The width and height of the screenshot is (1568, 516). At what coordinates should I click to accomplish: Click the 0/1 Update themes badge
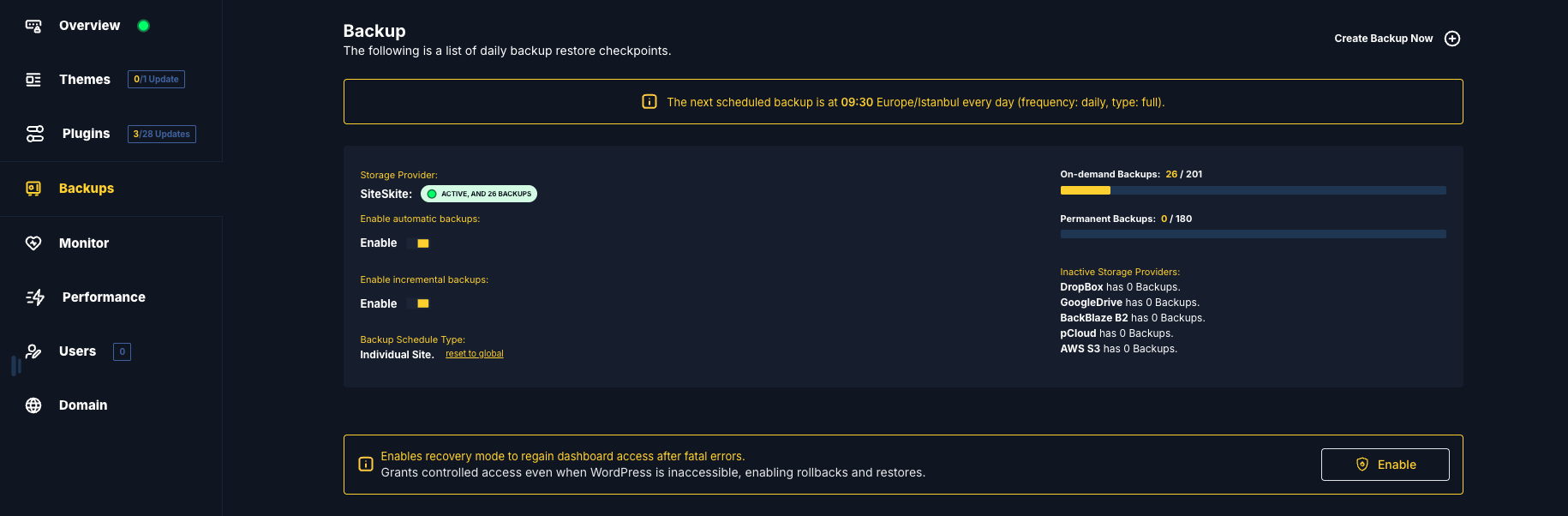tap(156, 80)
